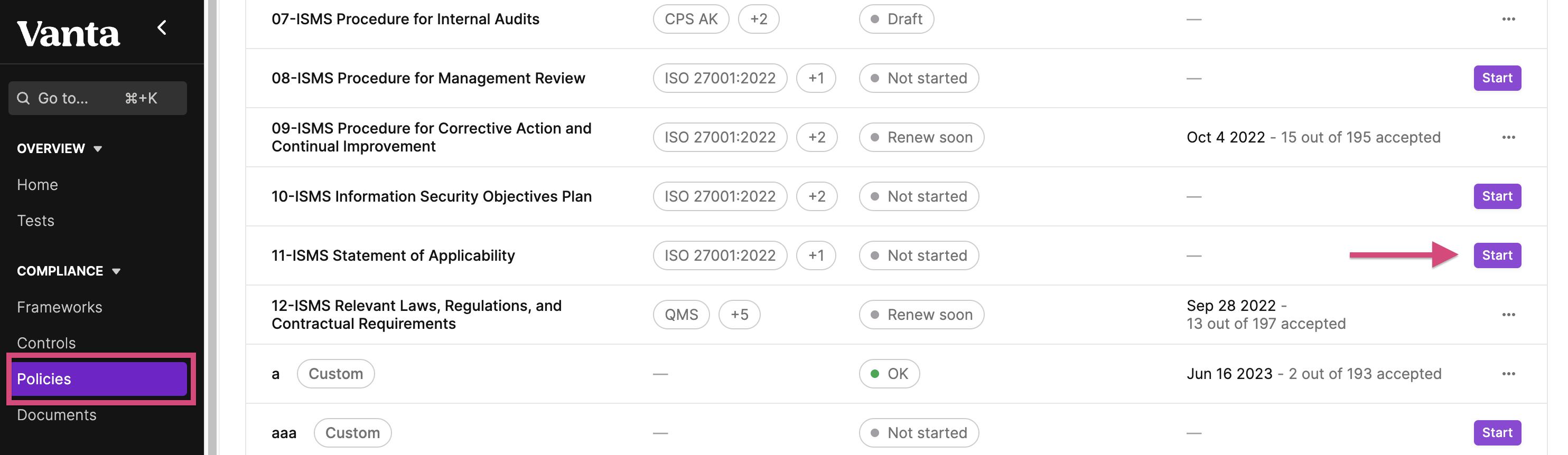Open more options for policy a

tap(1508, 374)
